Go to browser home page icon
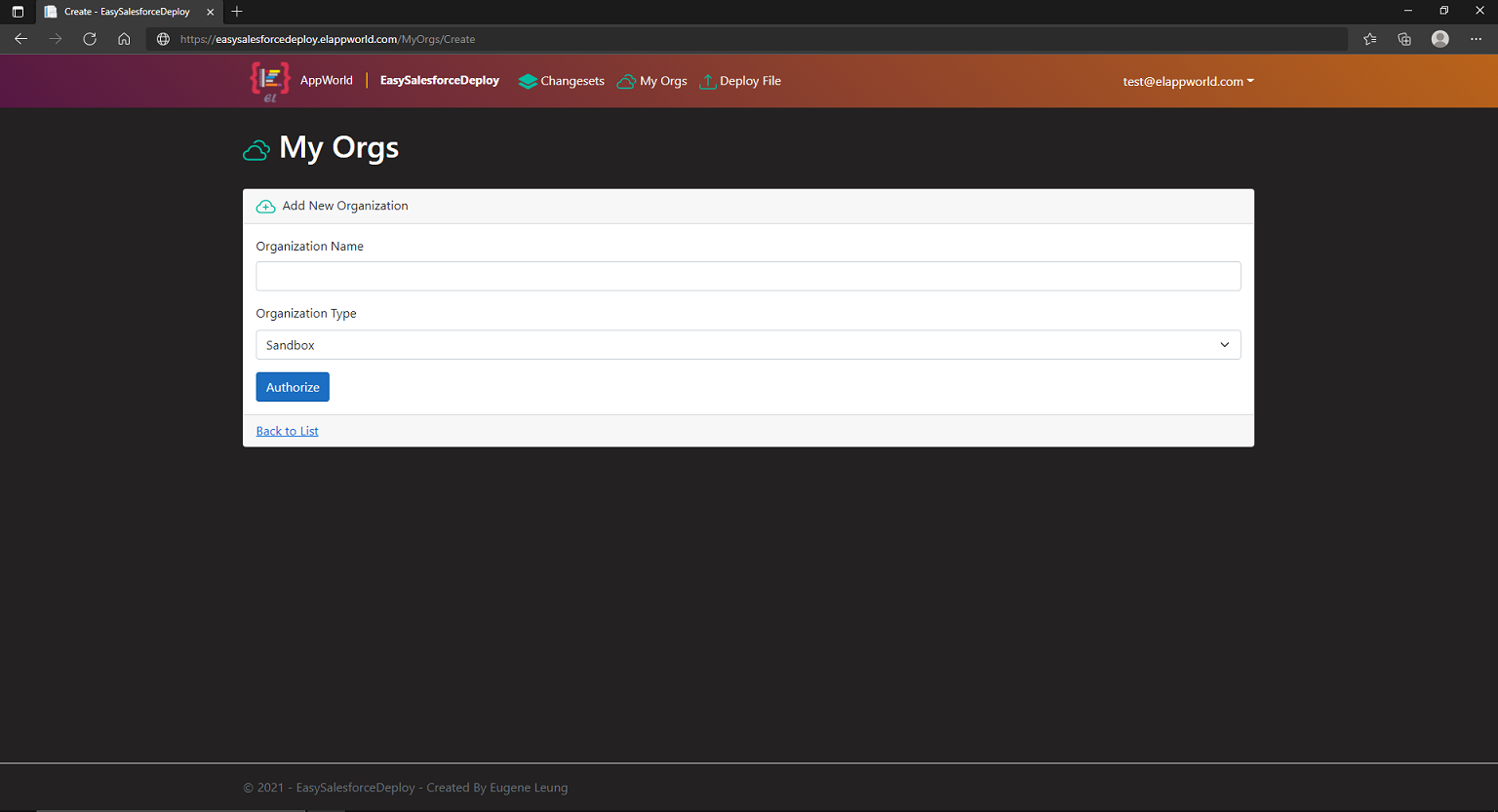The height and width of the screenshot is (812, 1498). tap(124, 39)
